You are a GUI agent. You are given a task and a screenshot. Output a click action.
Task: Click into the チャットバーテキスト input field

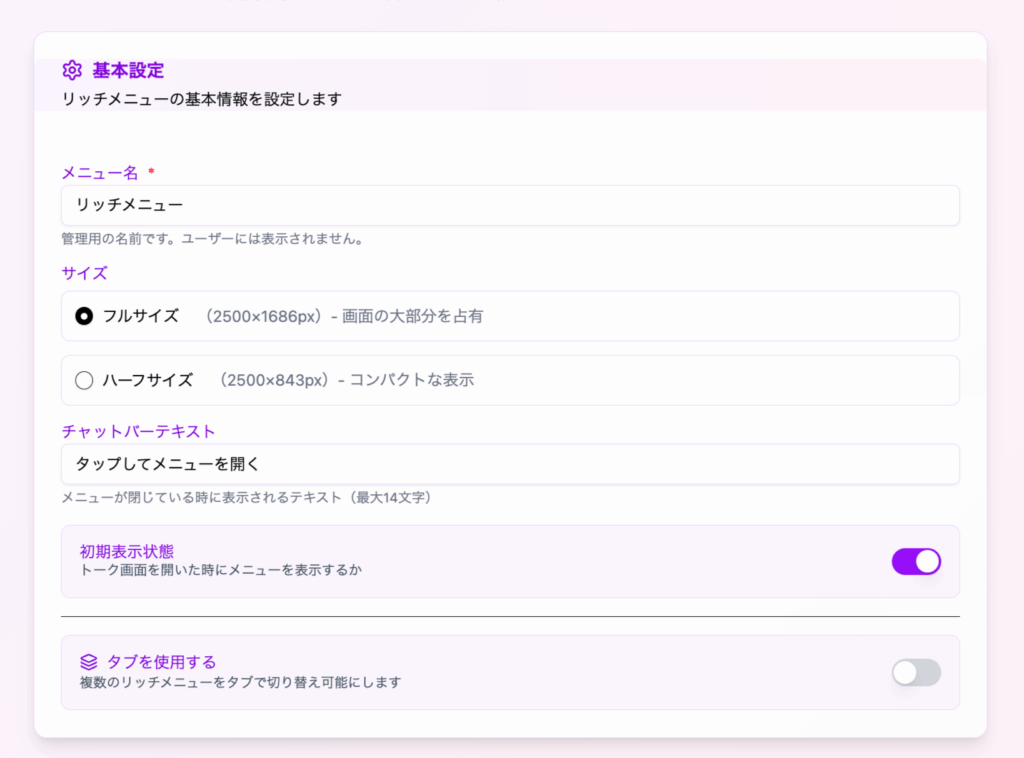pos(510,464)
